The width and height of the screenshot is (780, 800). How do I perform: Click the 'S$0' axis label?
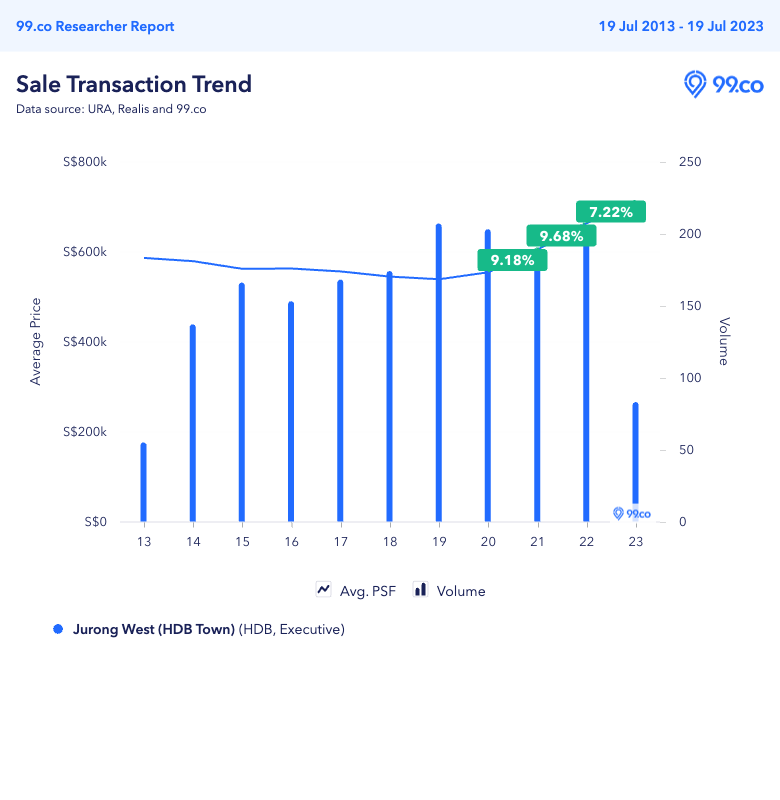point(95,521)
